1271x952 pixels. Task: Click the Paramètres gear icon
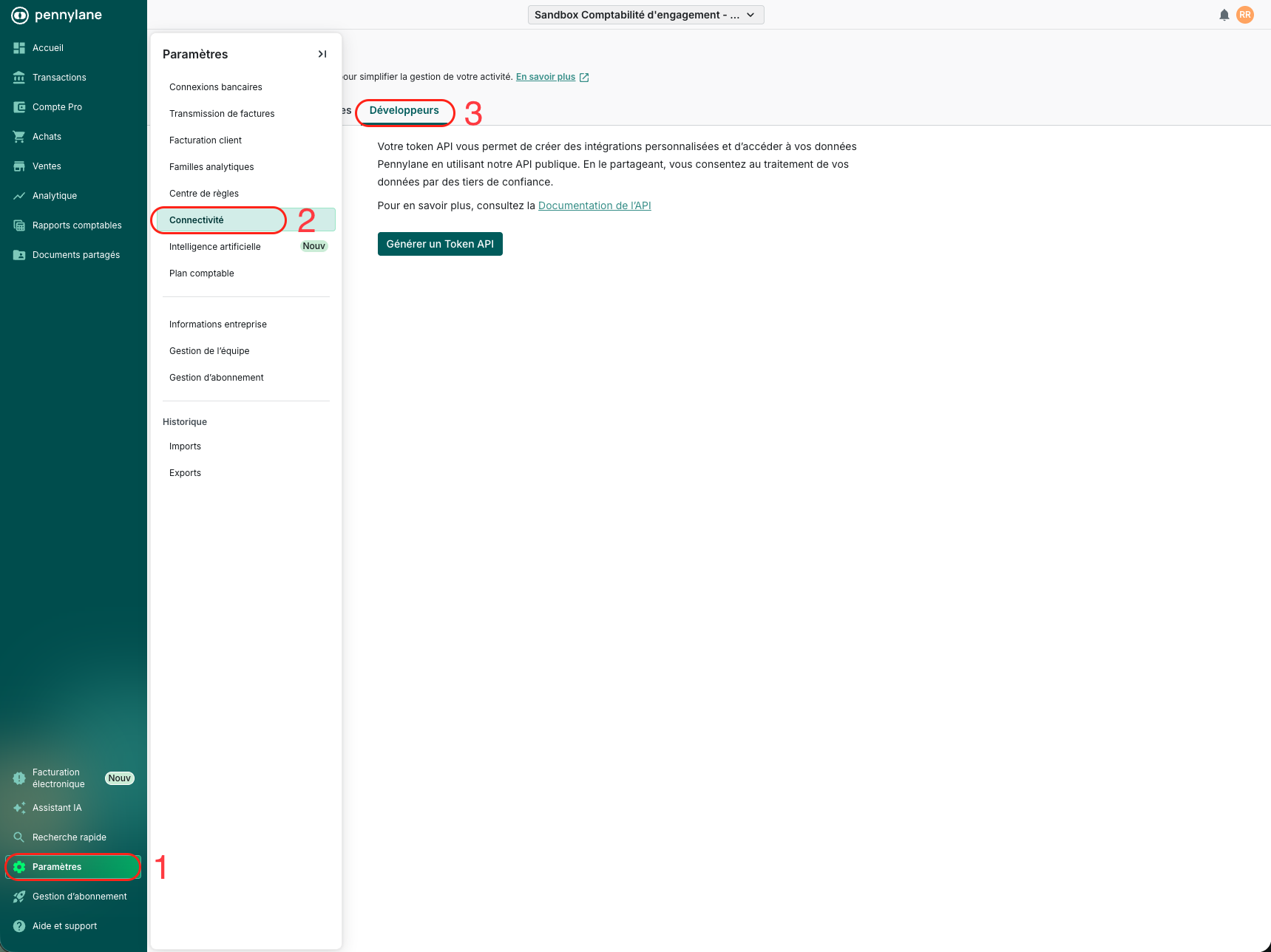point(19,867)
